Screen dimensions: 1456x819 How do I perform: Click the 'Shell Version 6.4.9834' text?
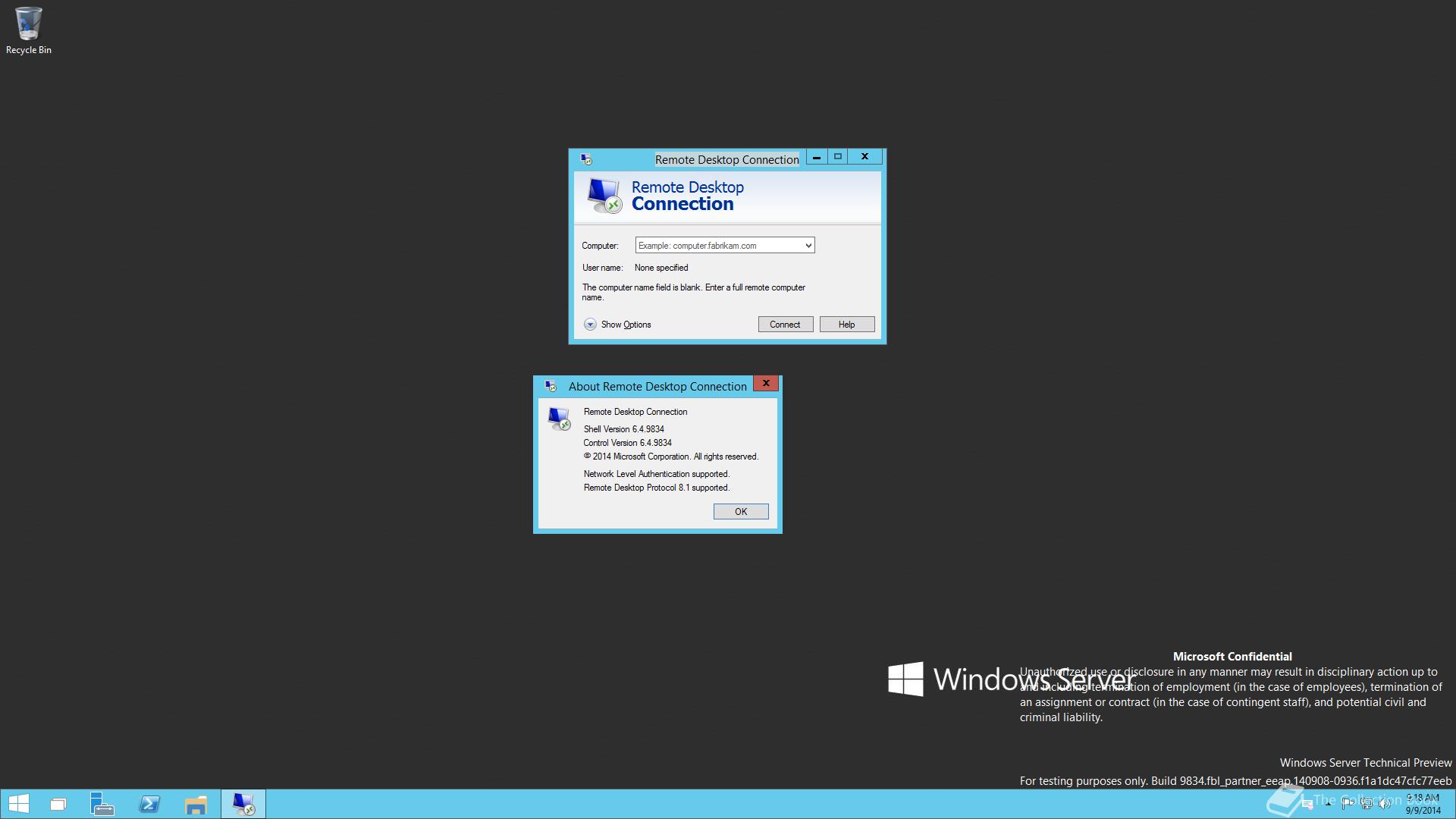pyautogui.click(x=624, y=429)
